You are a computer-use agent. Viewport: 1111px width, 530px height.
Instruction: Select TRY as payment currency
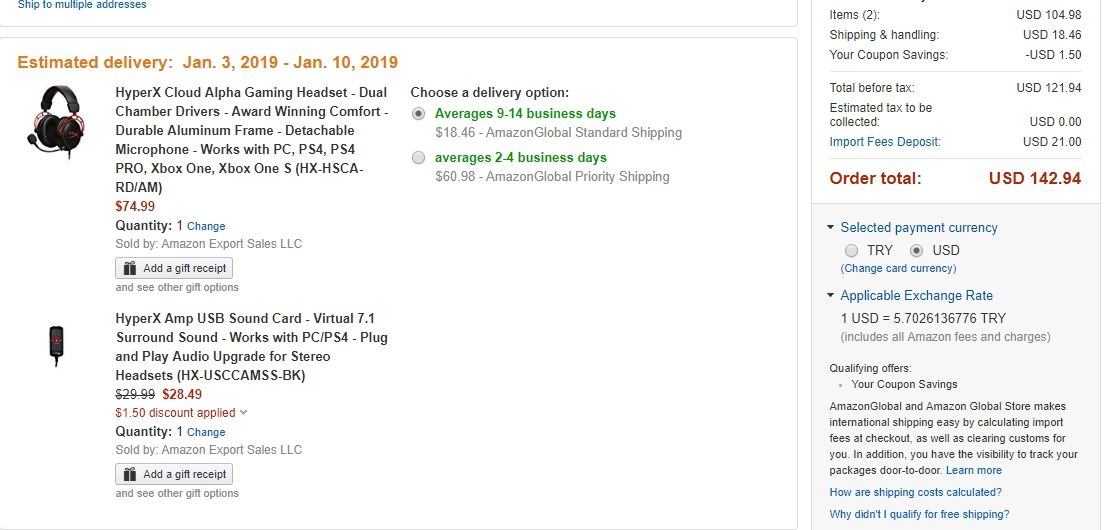[852, 250]
